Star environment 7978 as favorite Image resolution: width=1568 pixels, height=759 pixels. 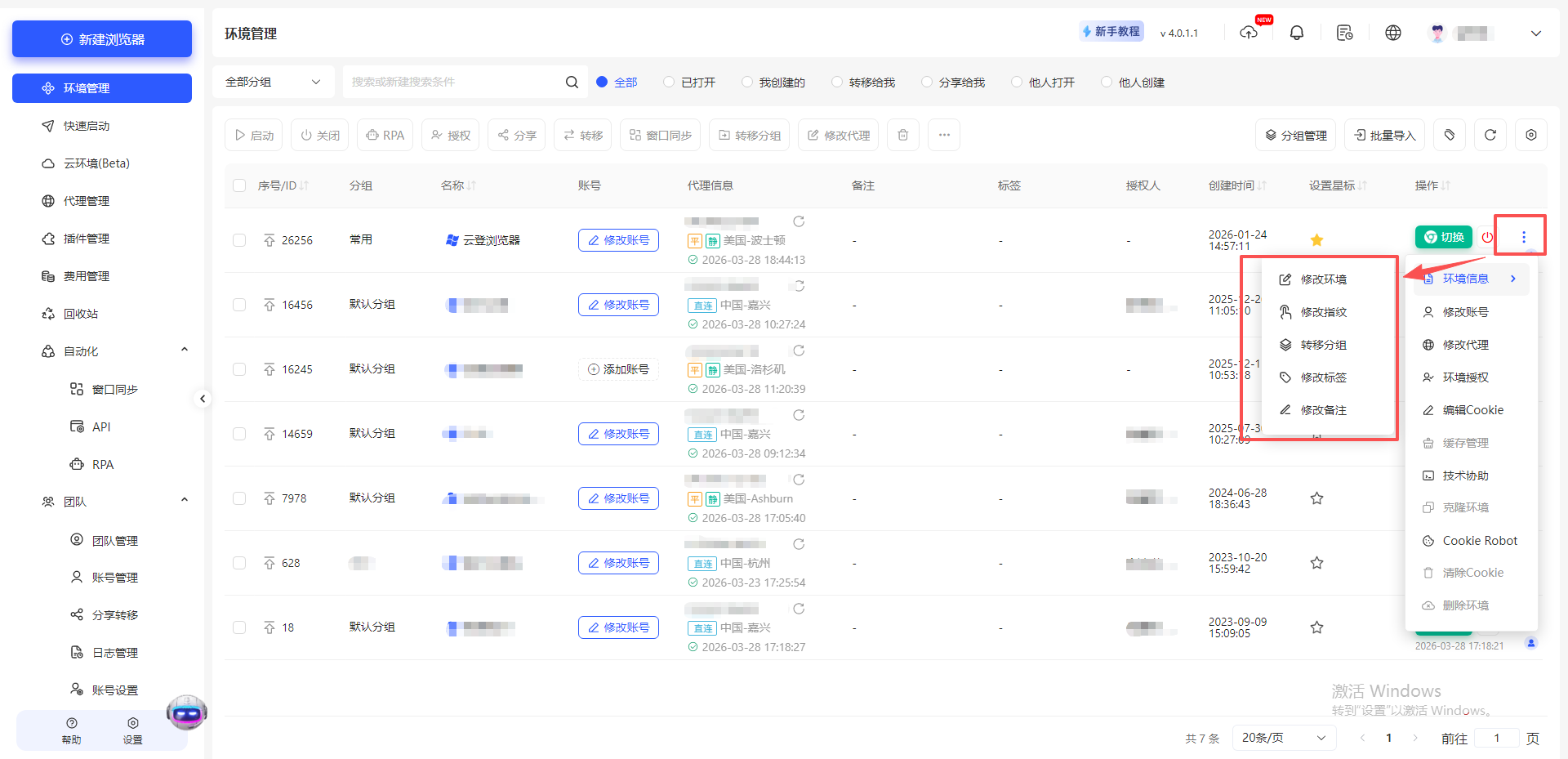point(1316,498)
